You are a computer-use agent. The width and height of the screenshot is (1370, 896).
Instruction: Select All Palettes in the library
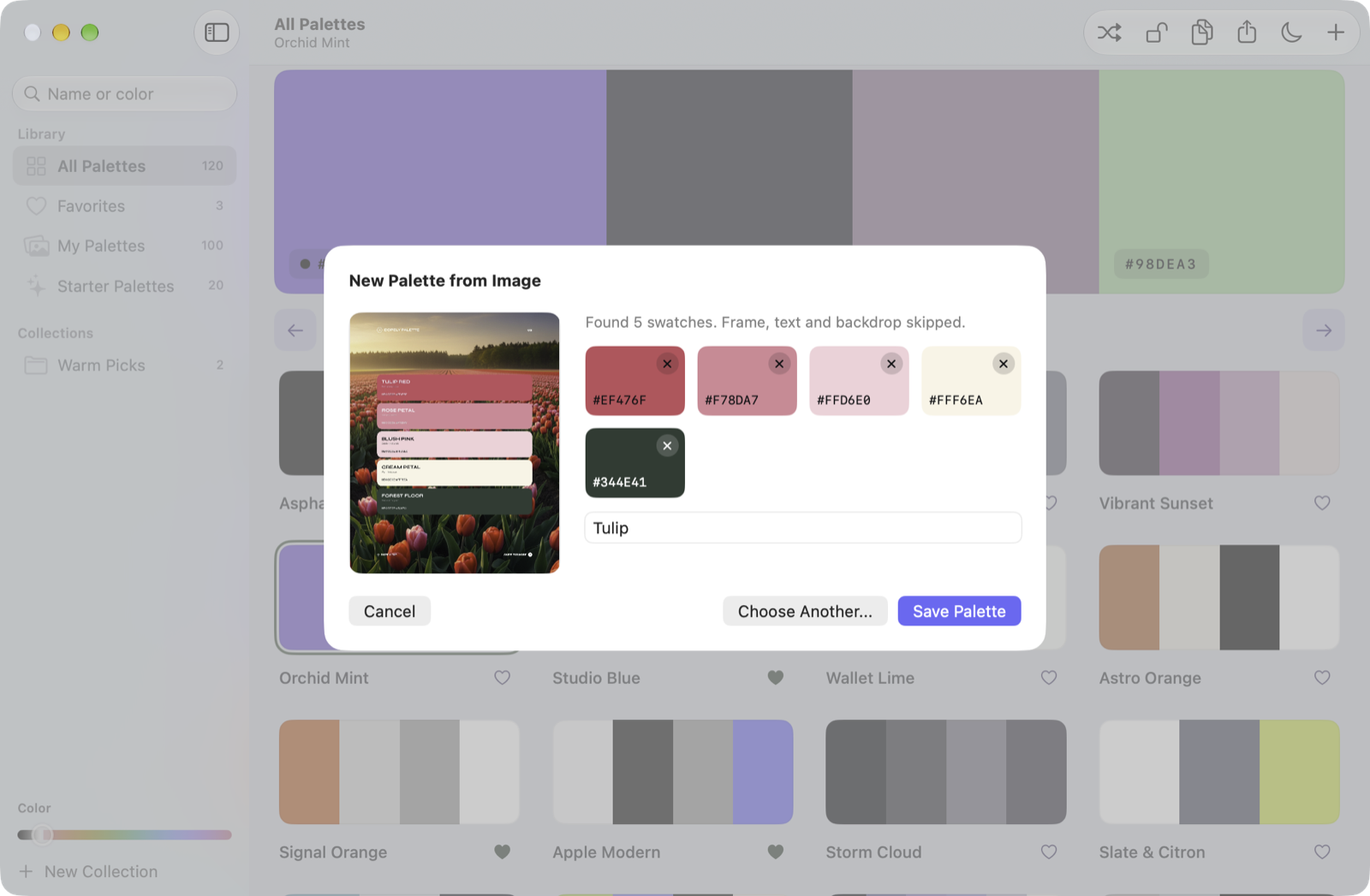click(x=125, y=166)
